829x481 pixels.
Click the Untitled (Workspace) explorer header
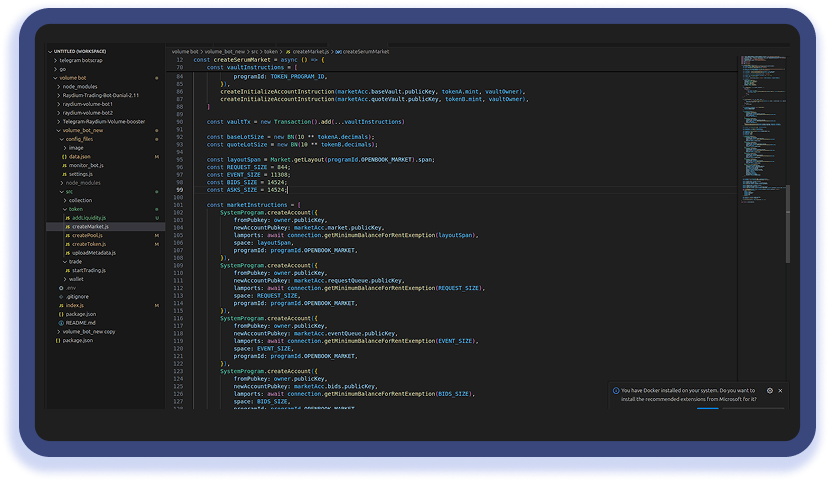coord(80,51)
